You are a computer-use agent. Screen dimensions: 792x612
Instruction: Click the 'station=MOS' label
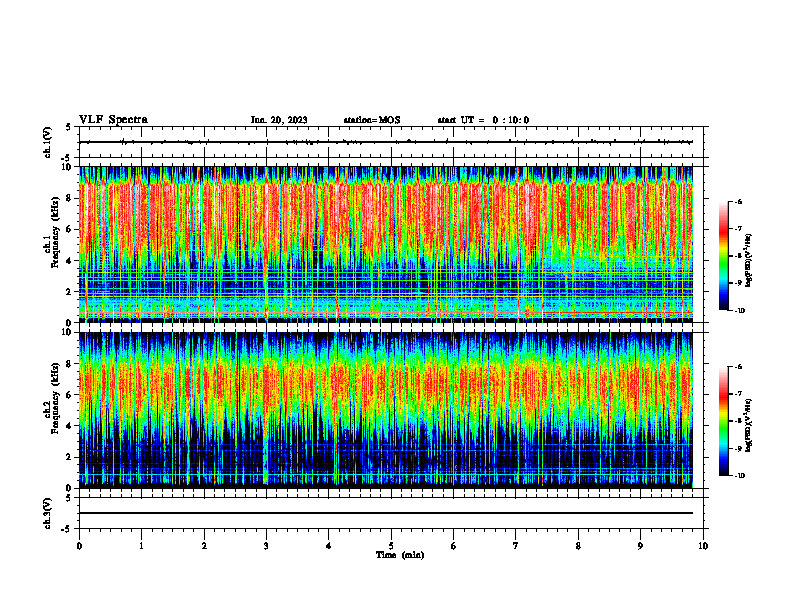[x=372, y=120]
